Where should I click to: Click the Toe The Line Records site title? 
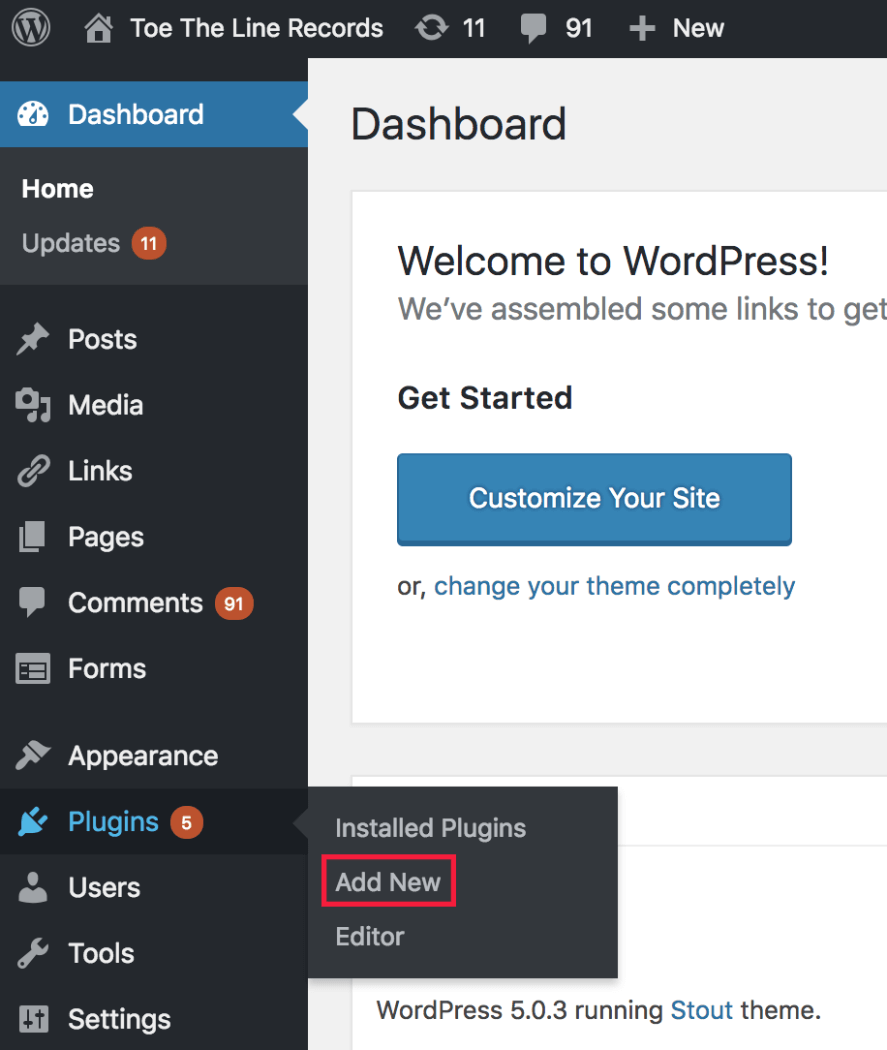click(x=256, y=28)
